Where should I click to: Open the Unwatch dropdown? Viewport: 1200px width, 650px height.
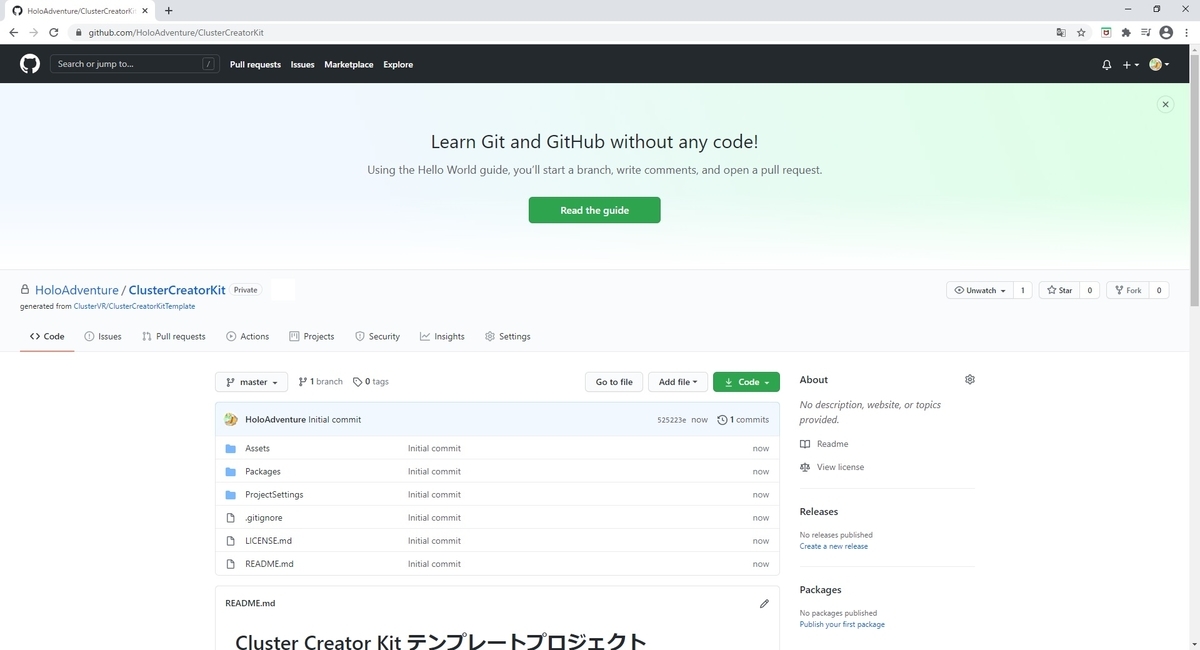[x=979, y=290]
